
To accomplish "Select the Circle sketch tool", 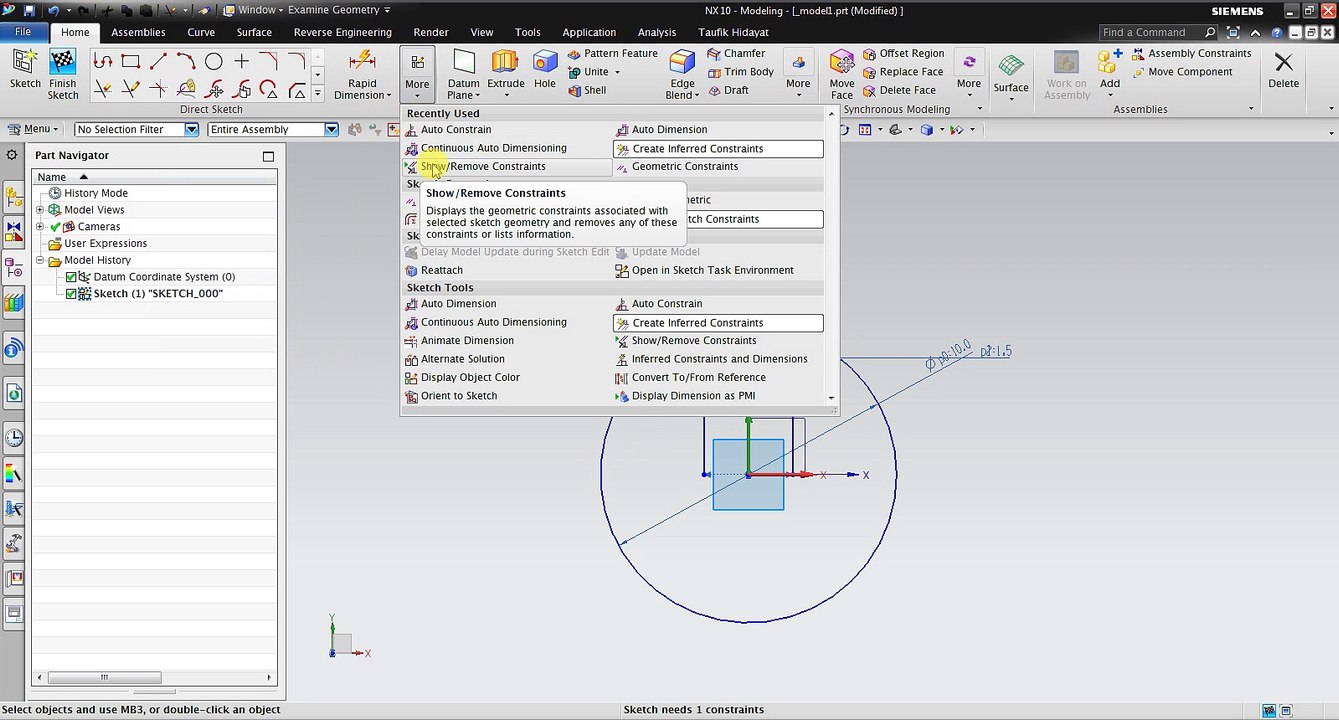I will pos(213,62).
